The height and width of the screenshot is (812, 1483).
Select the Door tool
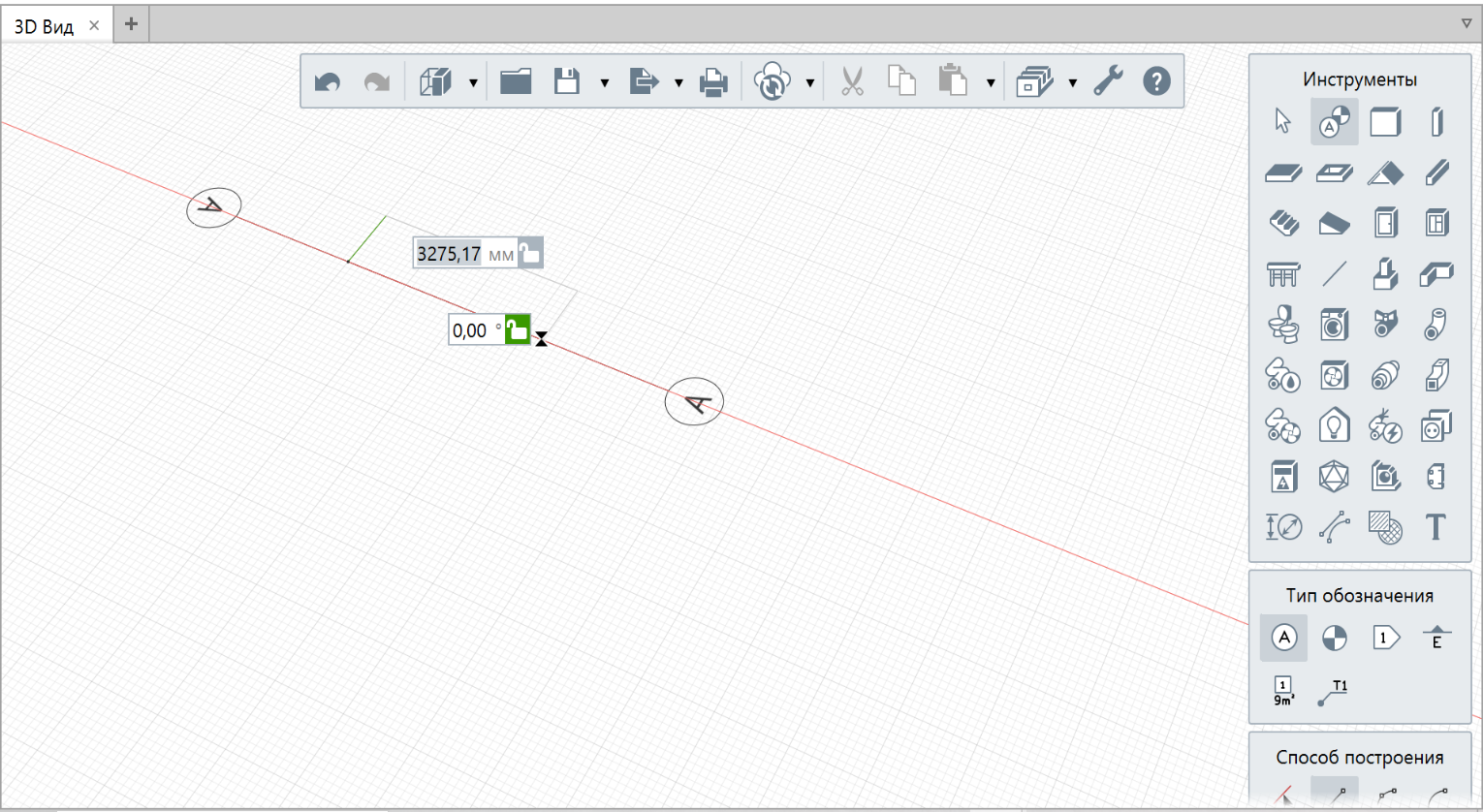[x=1385, y=224]
